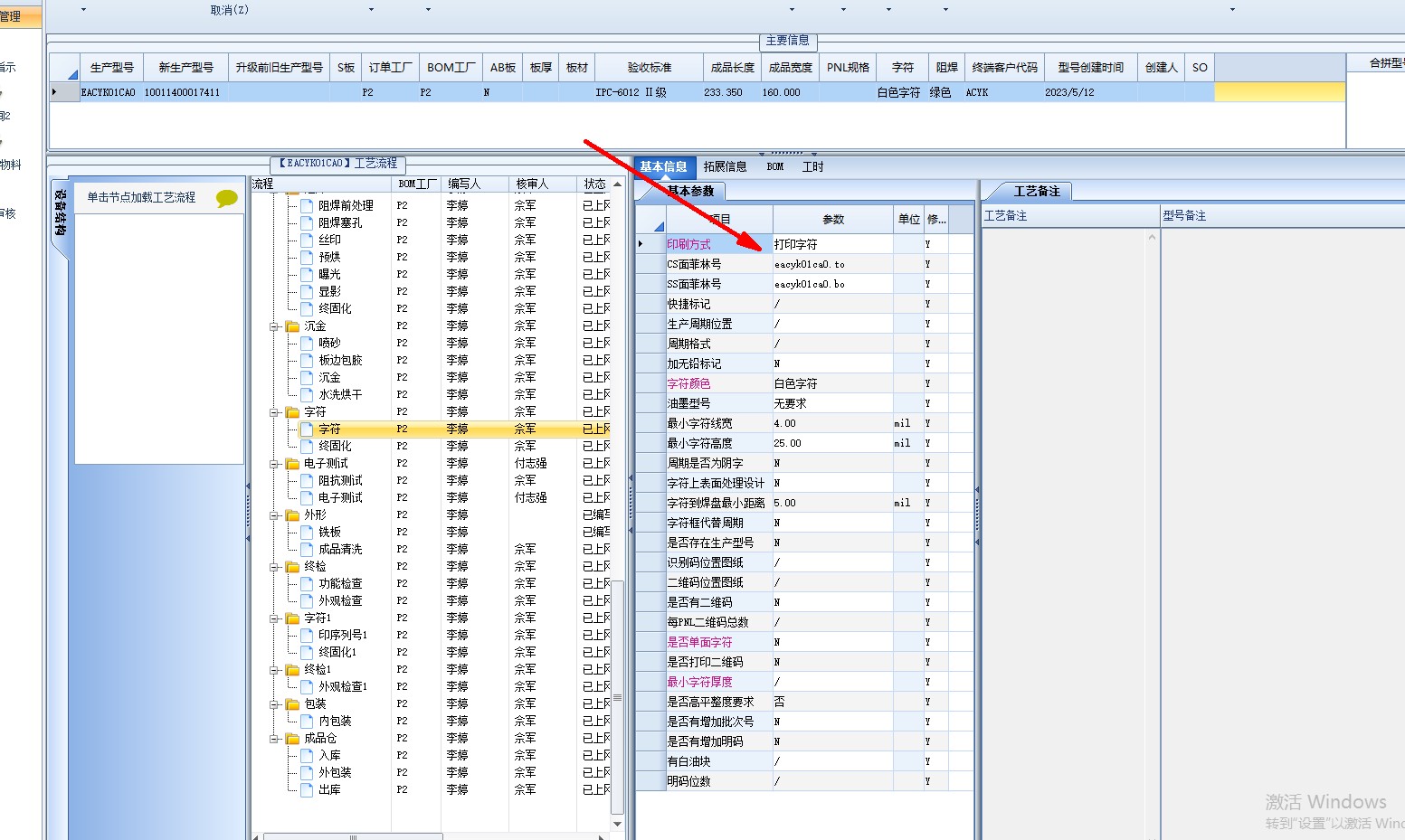1405x840 pixels.
Task: Collapse the 沉金 tree group
Action: [274, 326]
